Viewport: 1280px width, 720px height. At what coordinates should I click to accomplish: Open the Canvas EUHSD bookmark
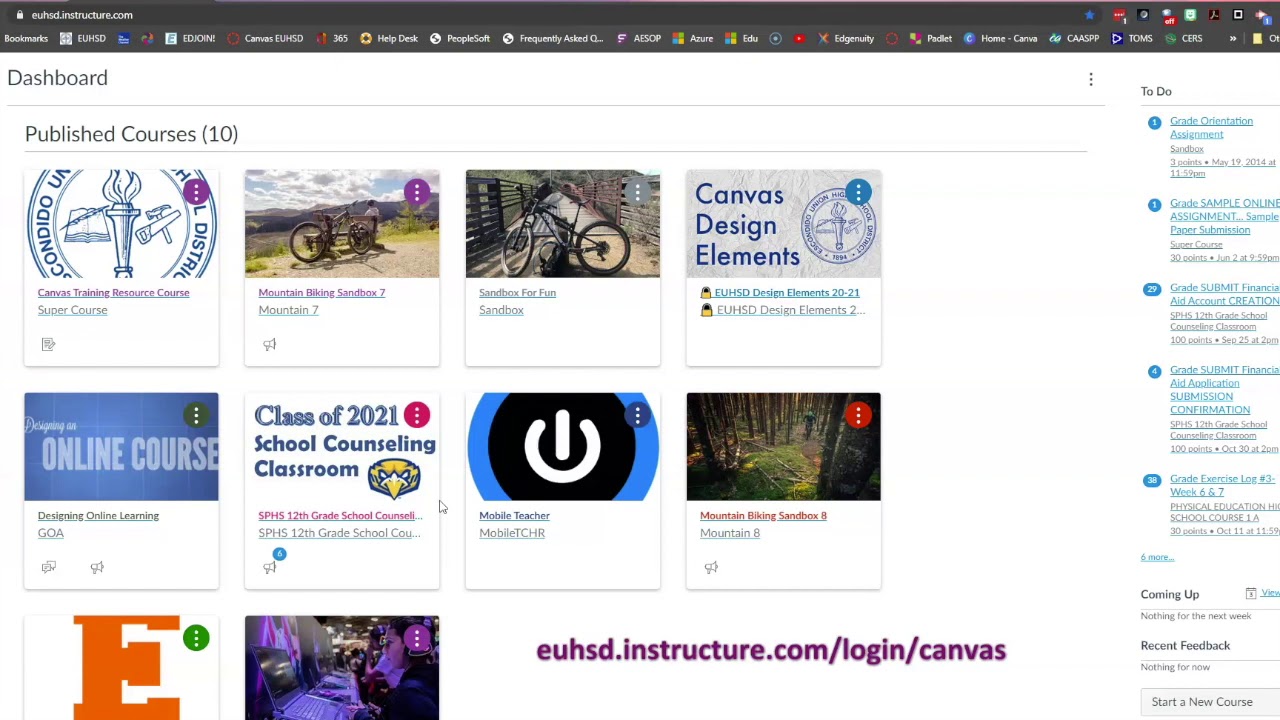265,38
